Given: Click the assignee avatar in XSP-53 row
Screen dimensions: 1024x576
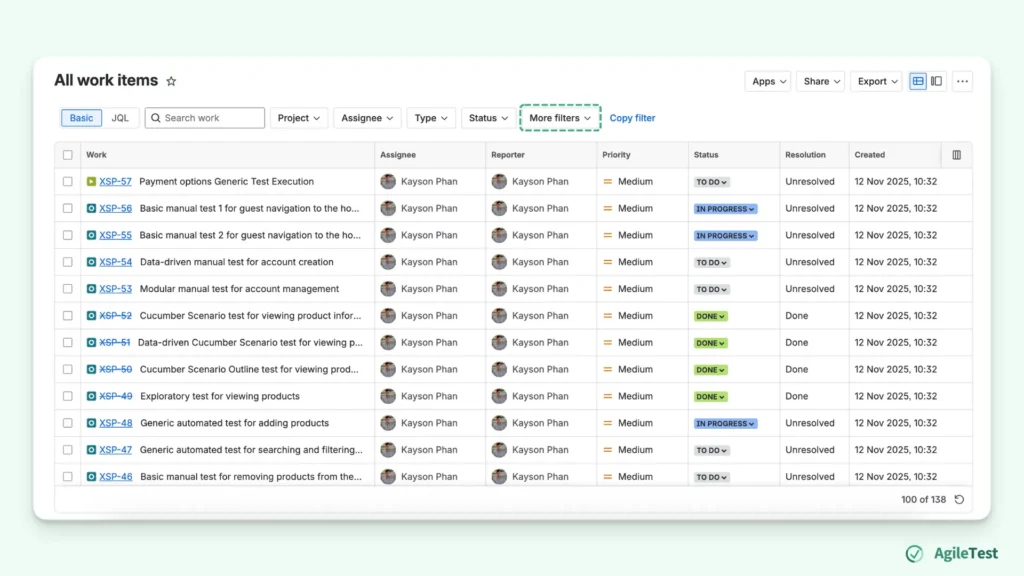Looking at the screenshot, I should click(x=388, y=289).
